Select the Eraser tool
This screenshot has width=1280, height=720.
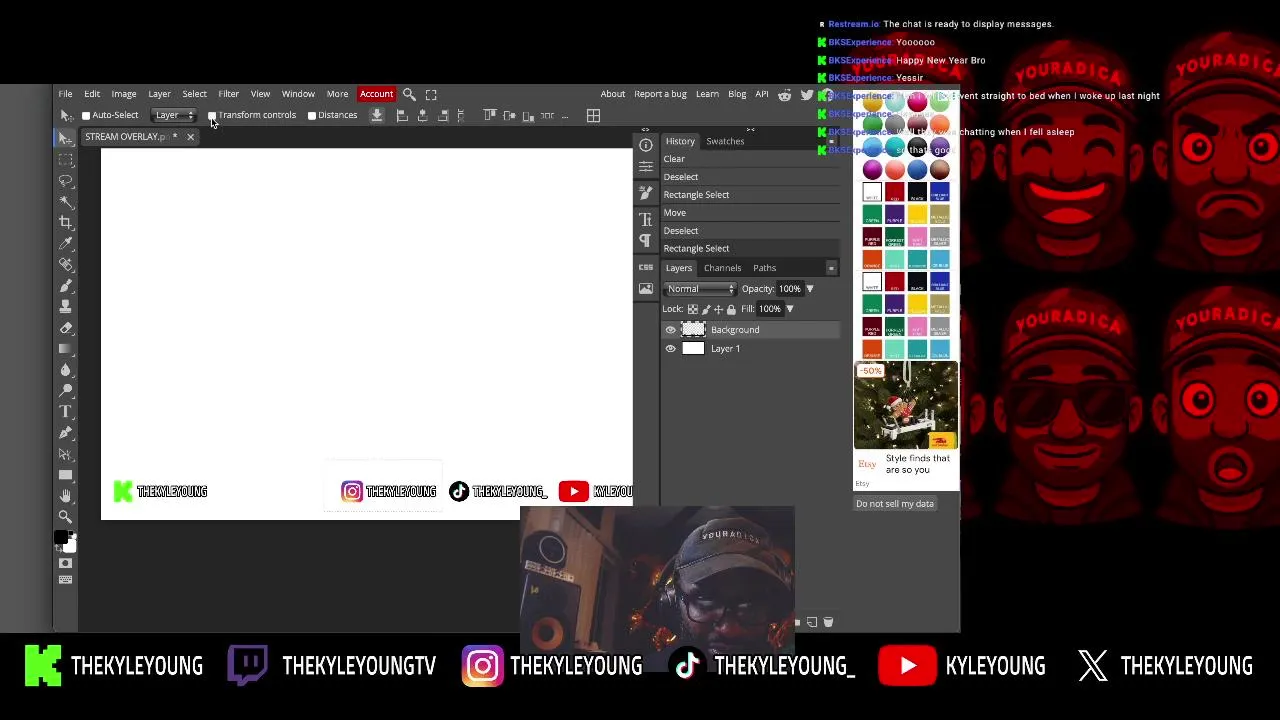pyautogui.click(x=66, y=327)
